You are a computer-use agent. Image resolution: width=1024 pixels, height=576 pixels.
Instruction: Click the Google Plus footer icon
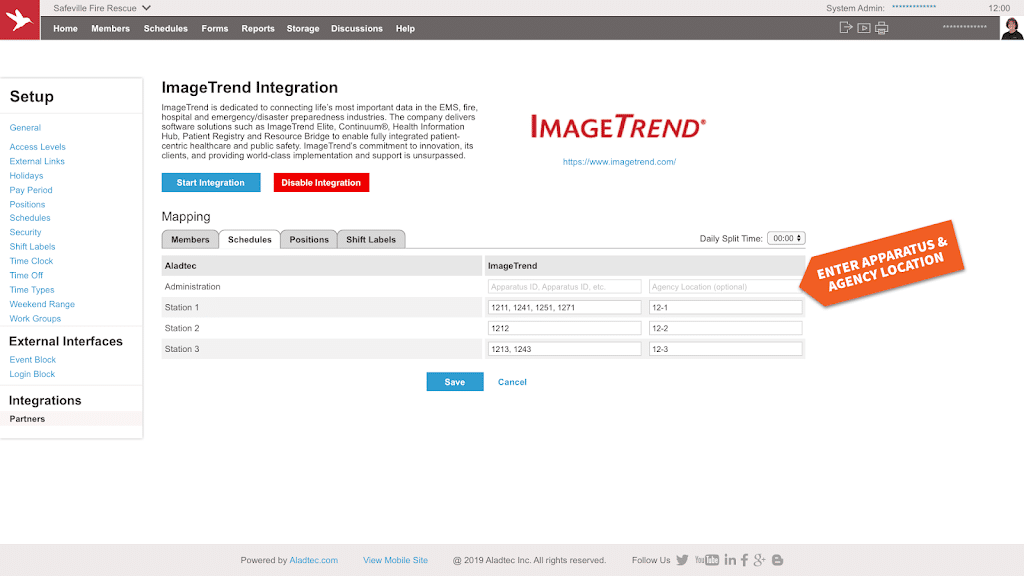tap(760, 560)
